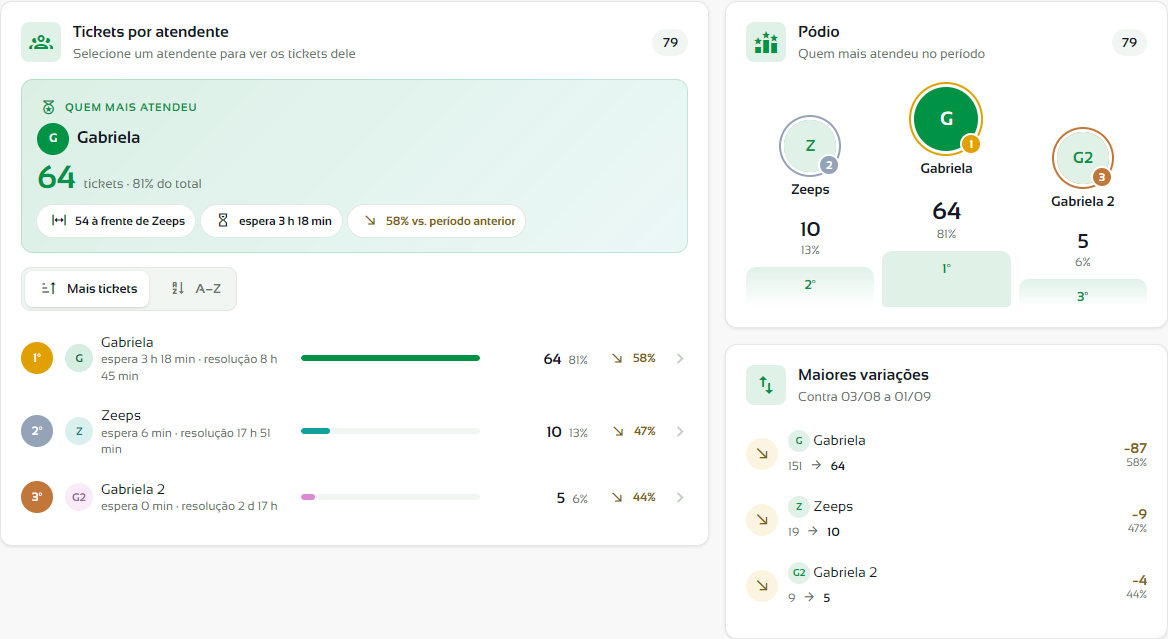This screenshot has height=639, width=1168.
Task: Expand the Zeeps row with the chevron
Action: point(680,432)
